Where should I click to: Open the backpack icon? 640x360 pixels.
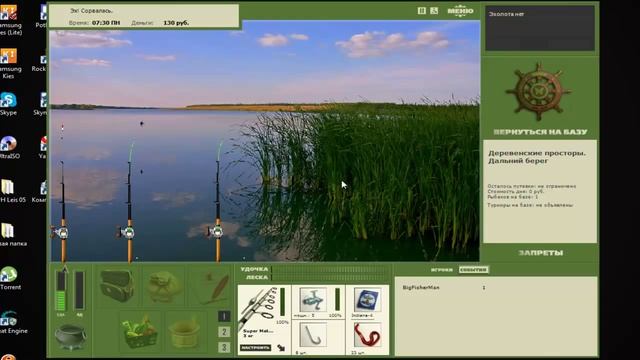163,287
